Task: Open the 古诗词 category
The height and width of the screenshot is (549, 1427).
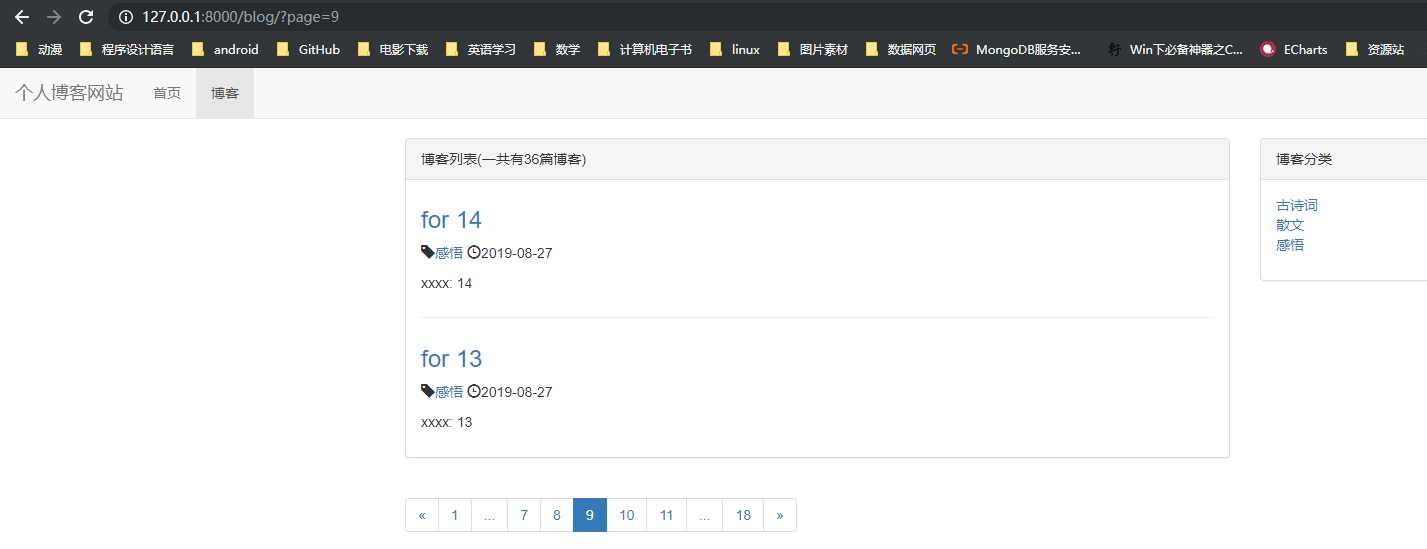Action: pyautogui.click(x=1297, y=205)
